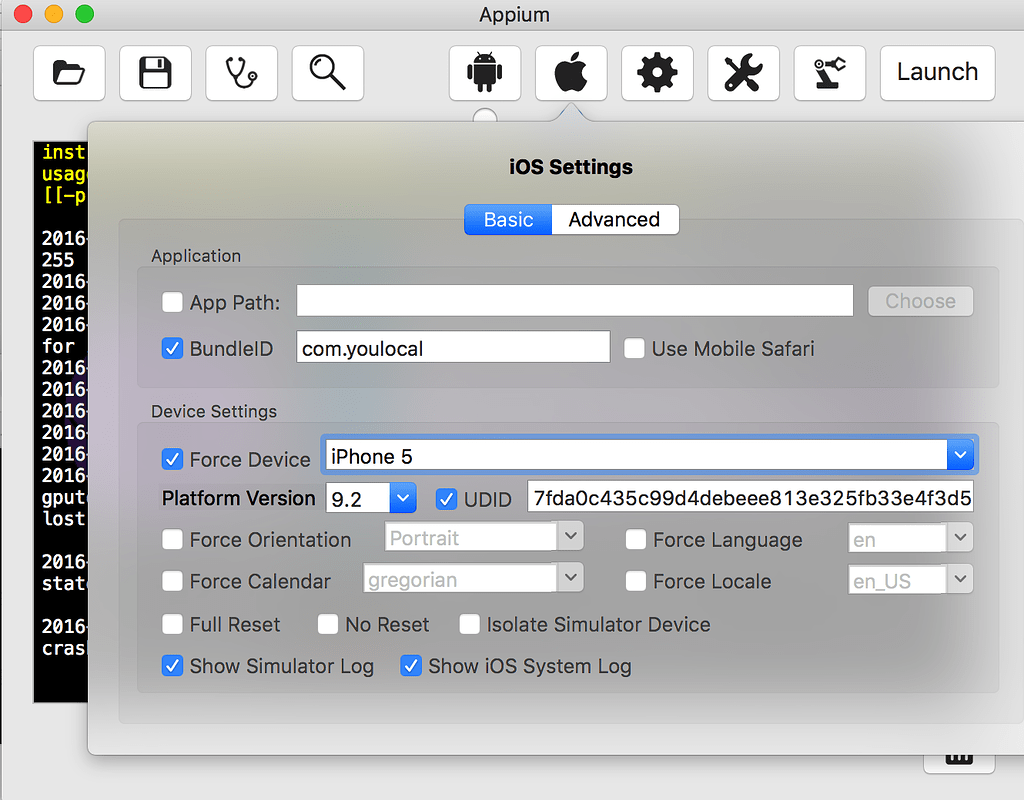Click the Developer Settings wrench icon
This screenshot has height=800, width=1024.
click(x=743, y=72)
